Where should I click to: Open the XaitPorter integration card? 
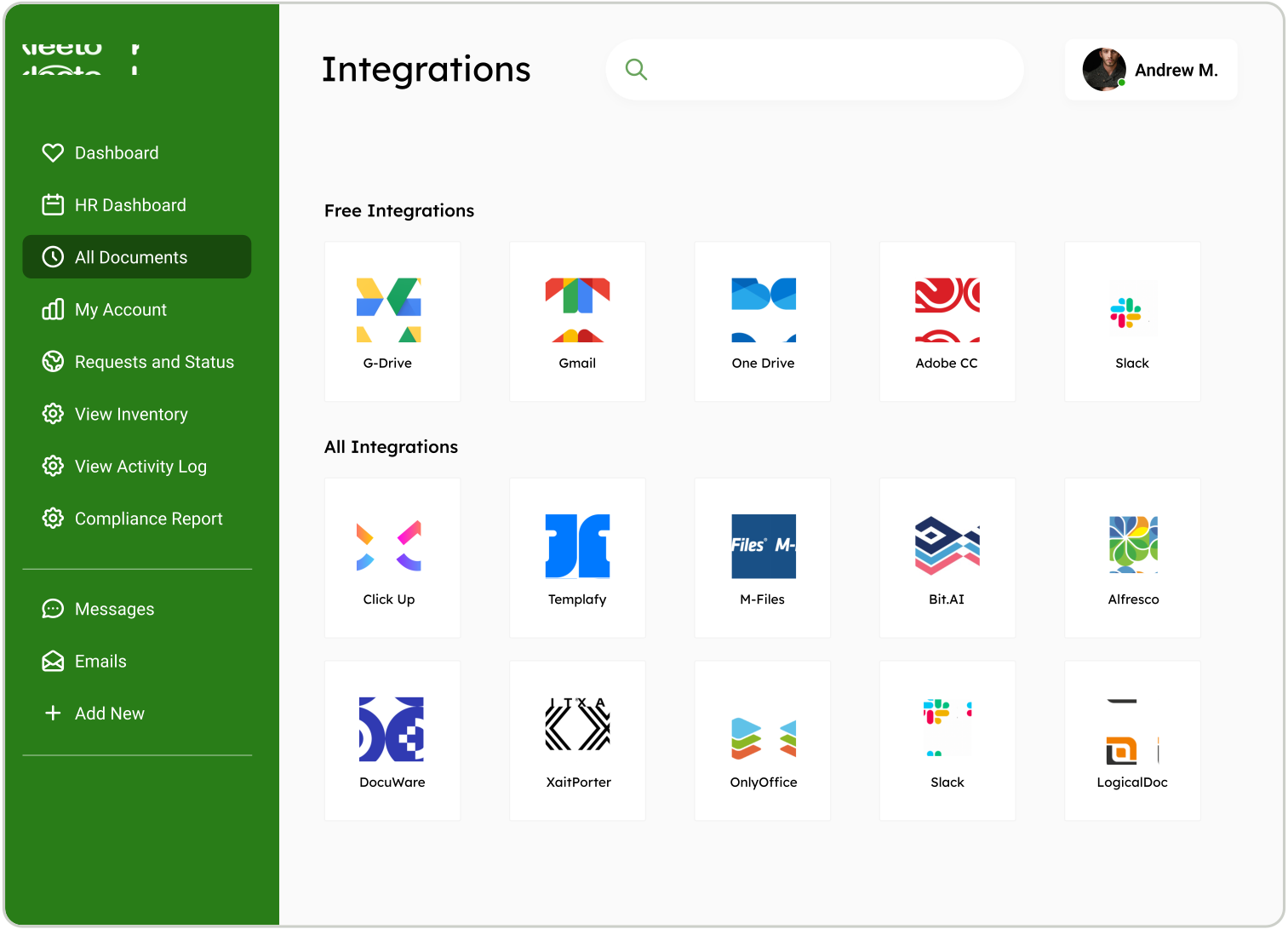pos(577,741)
